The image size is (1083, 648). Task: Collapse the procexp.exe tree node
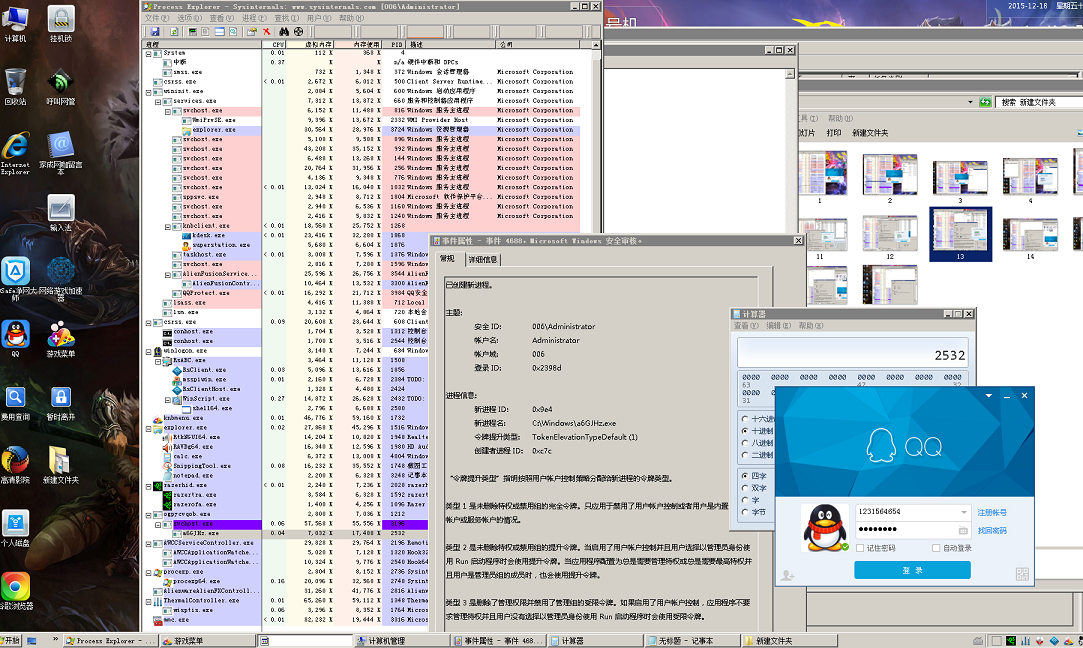148,572
